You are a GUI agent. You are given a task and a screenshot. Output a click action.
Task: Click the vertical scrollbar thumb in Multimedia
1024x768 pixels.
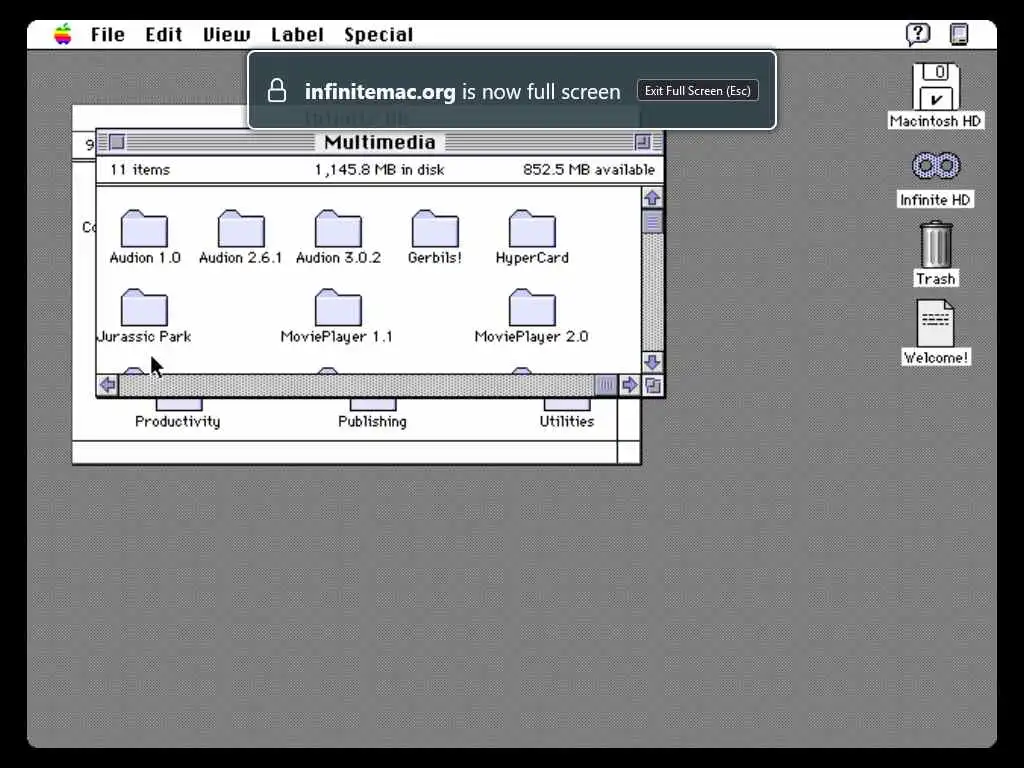point(652,222)
